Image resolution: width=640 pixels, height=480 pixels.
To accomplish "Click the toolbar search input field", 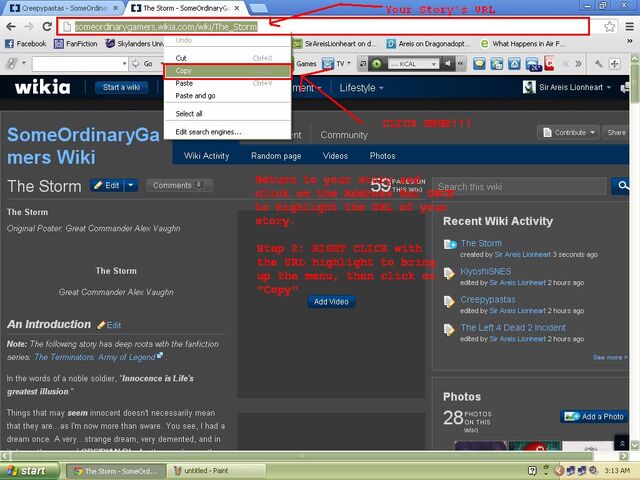I will click(x=76, y=64).
